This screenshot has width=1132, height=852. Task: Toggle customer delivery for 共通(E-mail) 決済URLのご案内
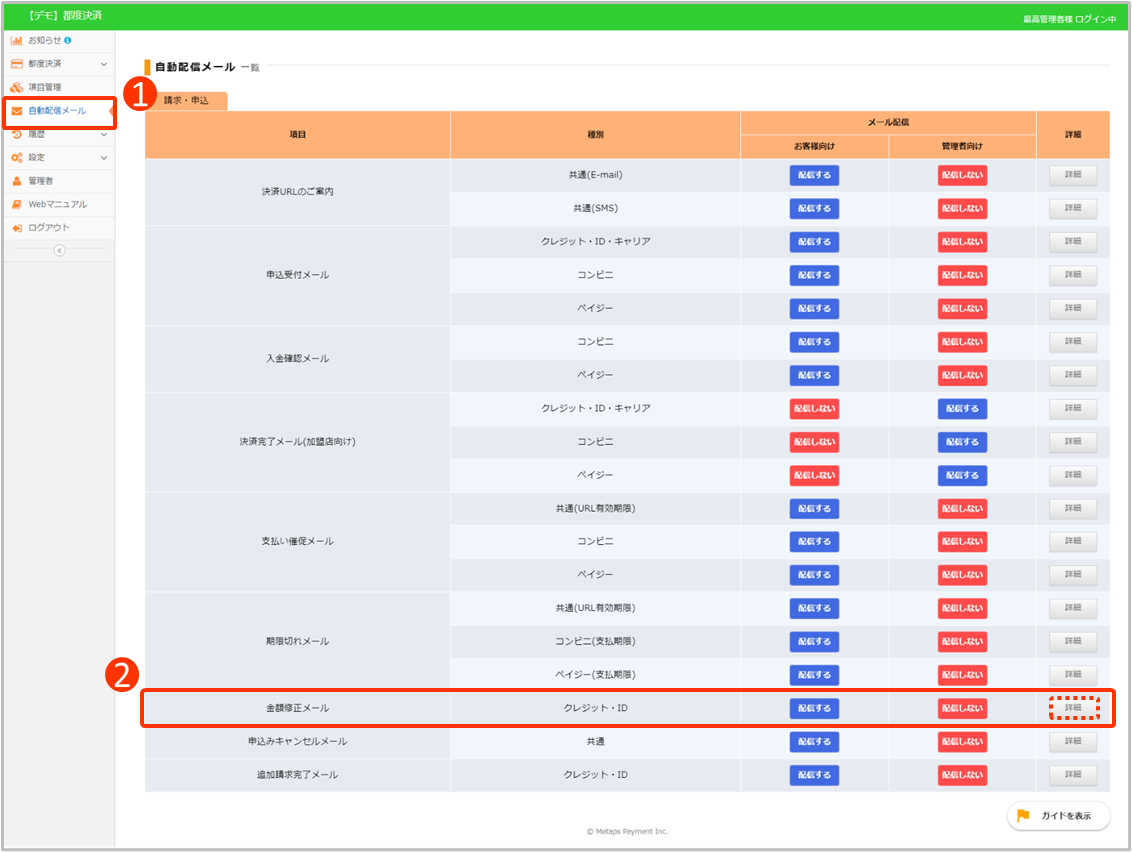click(x=814, y=175)
